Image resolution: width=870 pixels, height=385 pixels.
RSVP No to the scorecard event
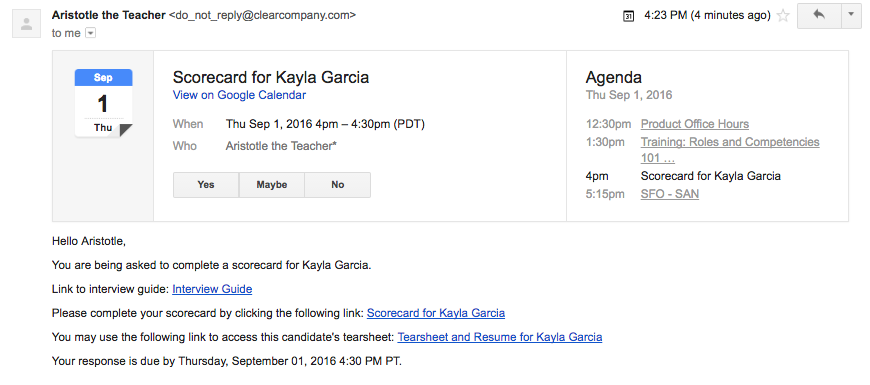pyautogui.click(x=337, y=185)
